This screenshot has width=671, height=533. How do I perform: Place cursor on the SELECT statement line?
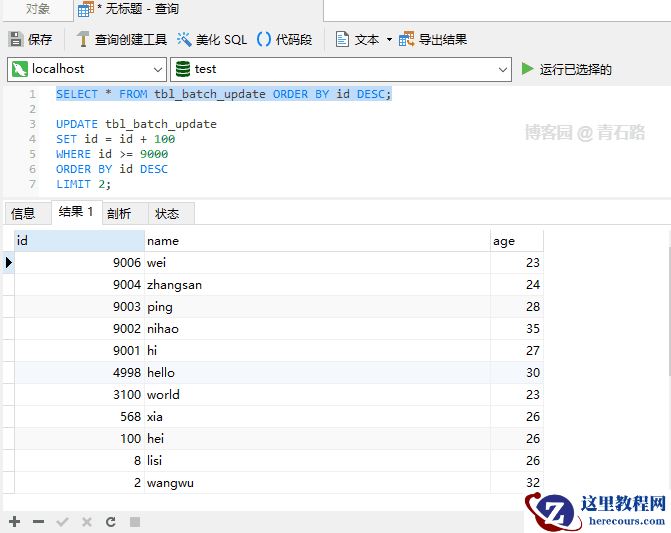pos(223,94)
